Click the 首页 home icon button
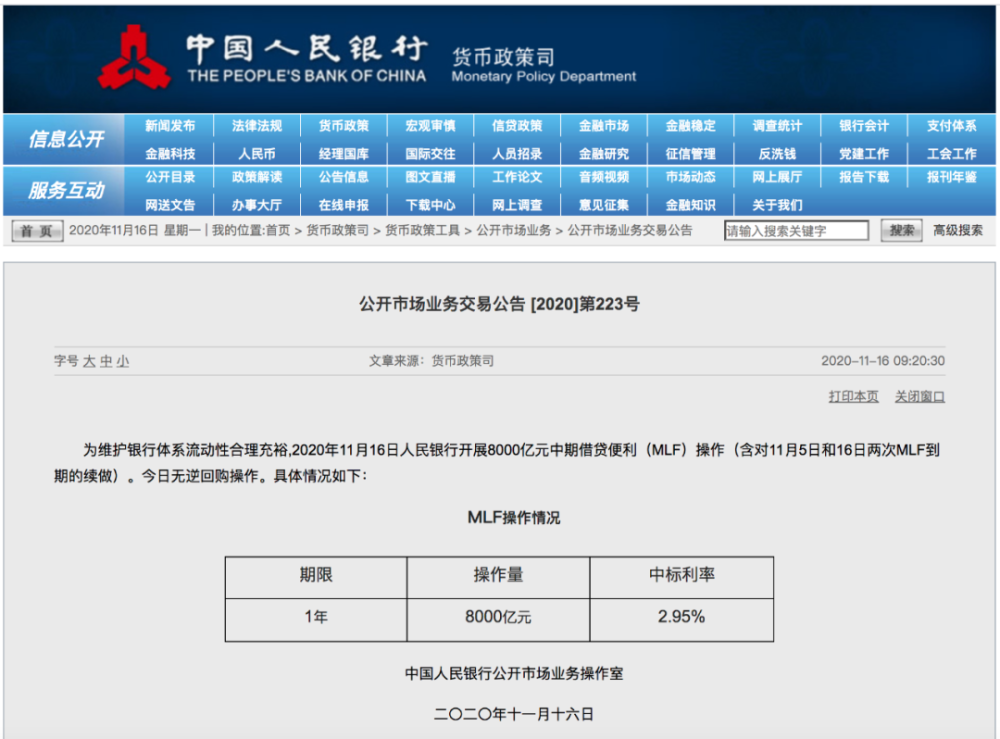 tap(35, 230)
